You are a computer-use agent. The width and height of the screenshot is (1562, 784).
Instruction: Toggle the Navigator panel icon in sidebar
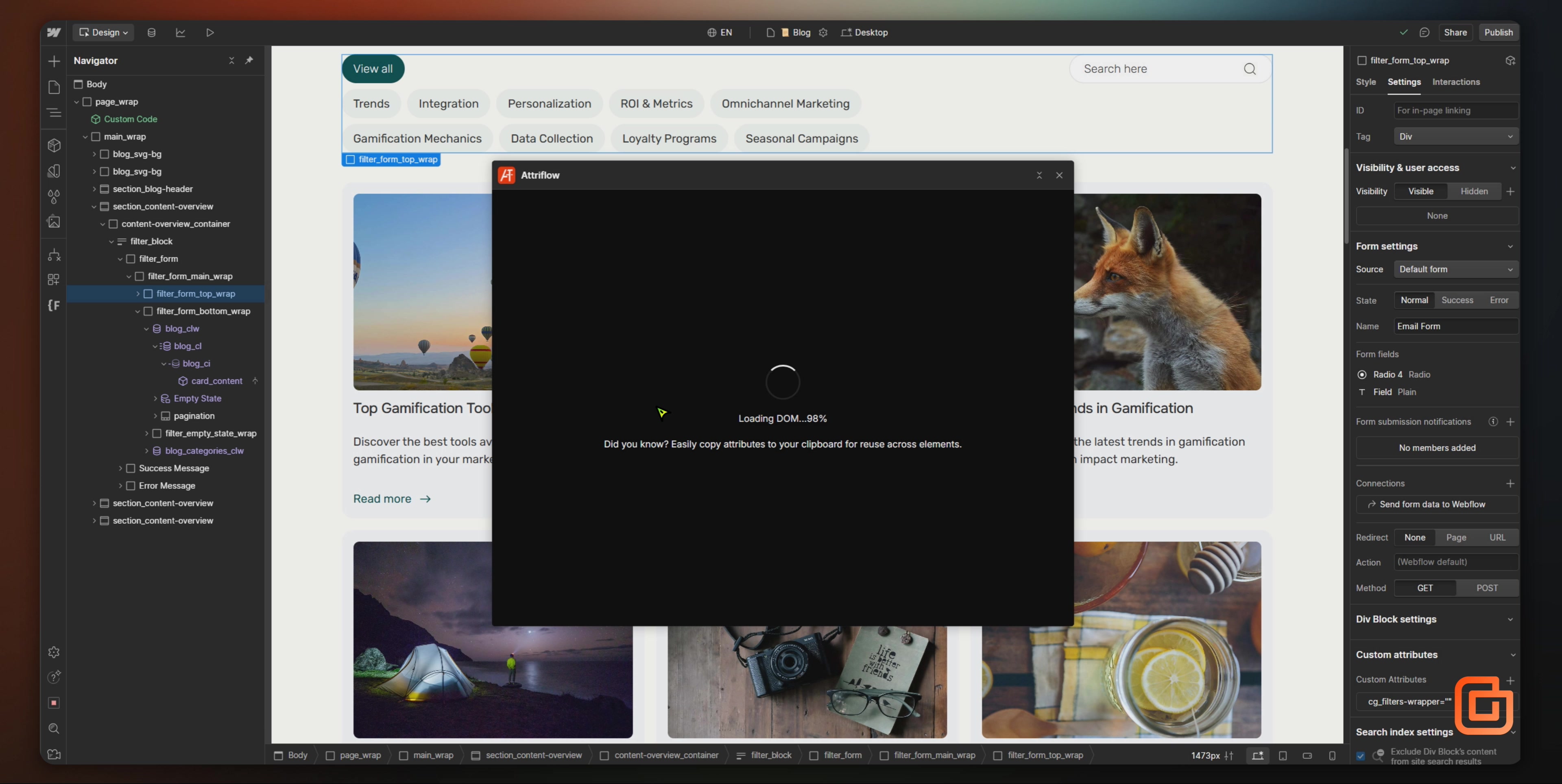click(54, 113)
